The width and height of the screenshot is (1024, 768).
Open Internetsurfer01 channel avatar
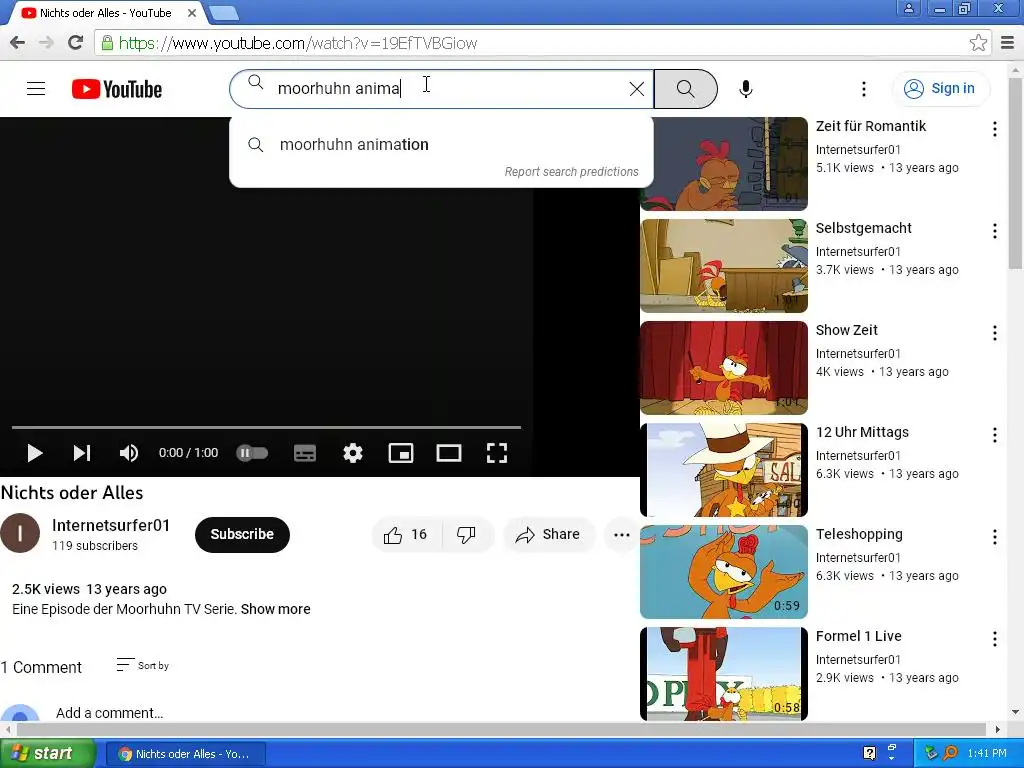[x=20, y=534]
